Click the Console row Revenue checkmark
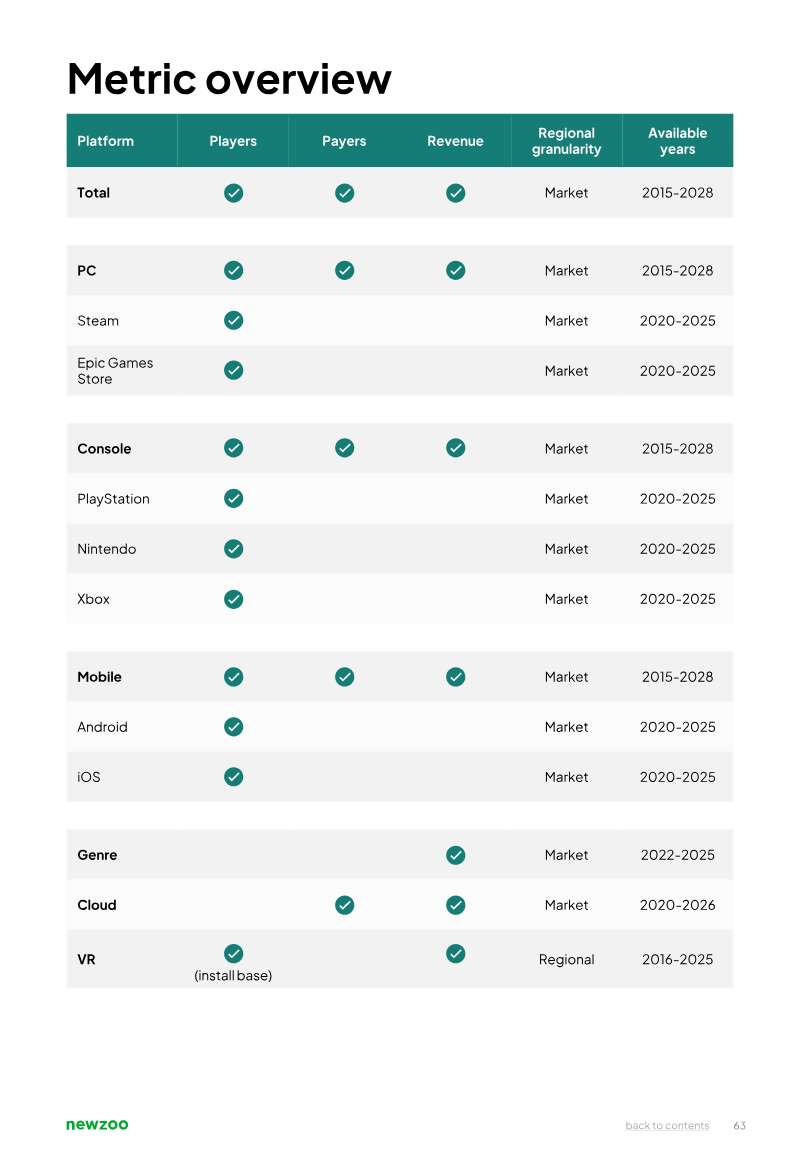 click(455, 448)
